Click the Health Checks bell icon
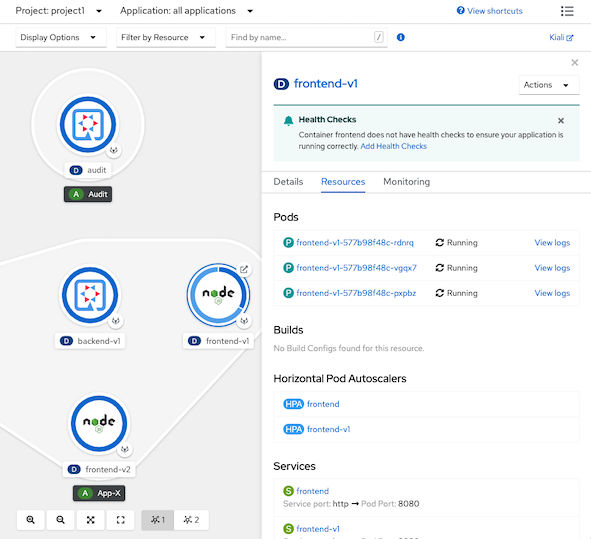The image size is (591, 539). coord(288,121)
